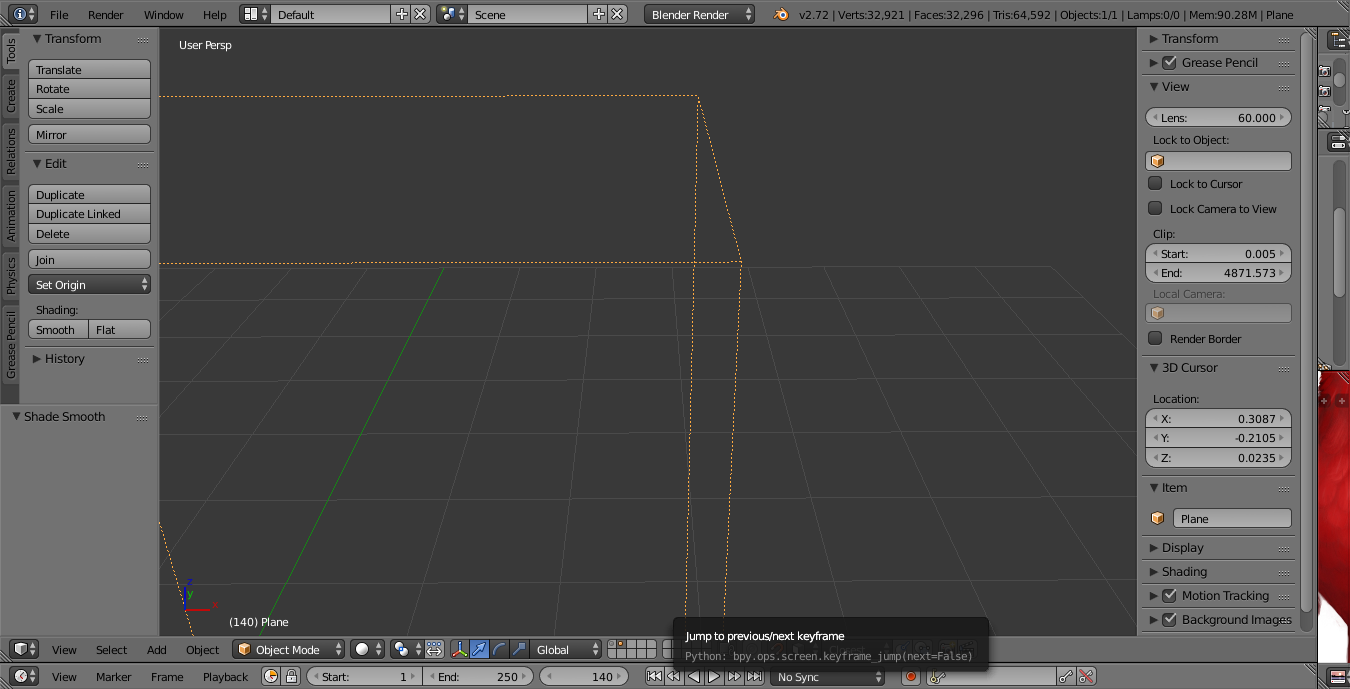Open the viewport shading sphere selector
This screenshot has height=689, width=1350.
tap(368, 649)
